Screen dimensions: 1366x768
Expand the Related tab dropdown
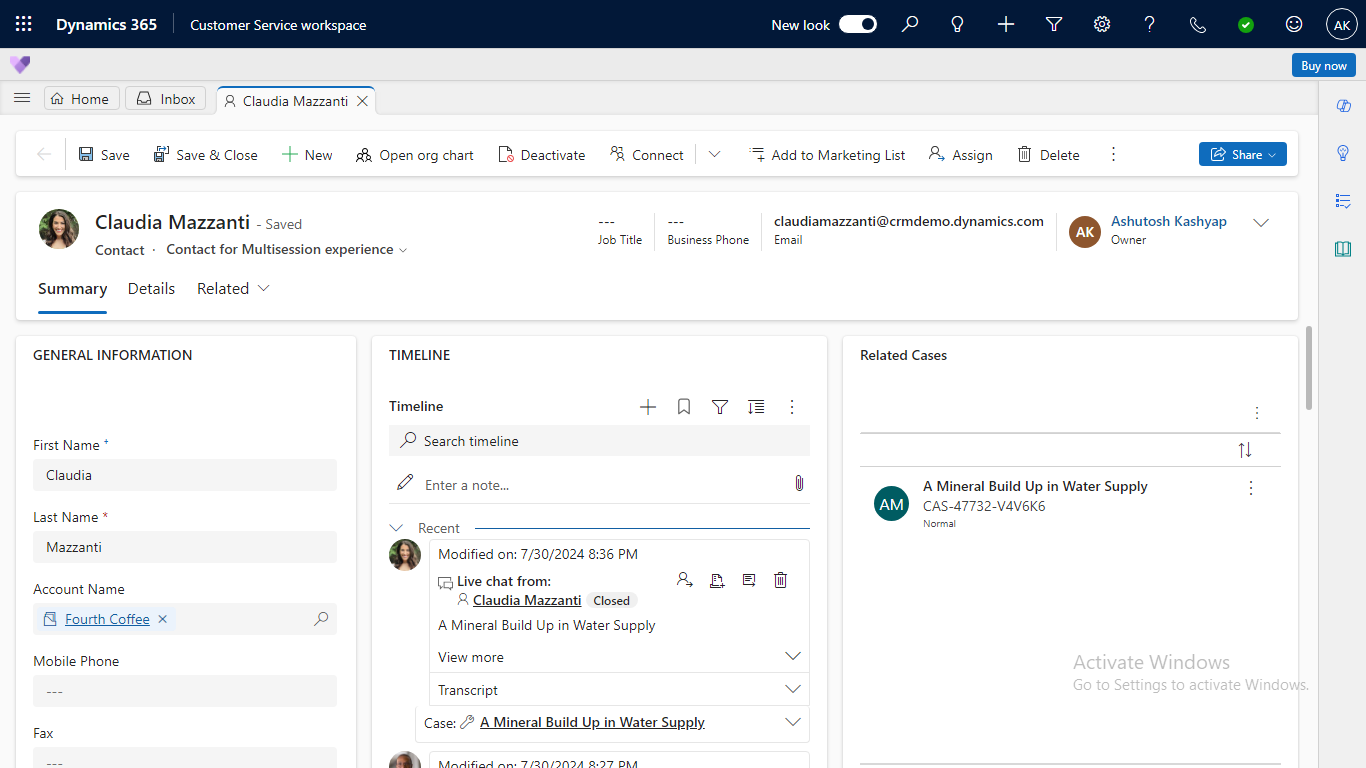[233, 288]
